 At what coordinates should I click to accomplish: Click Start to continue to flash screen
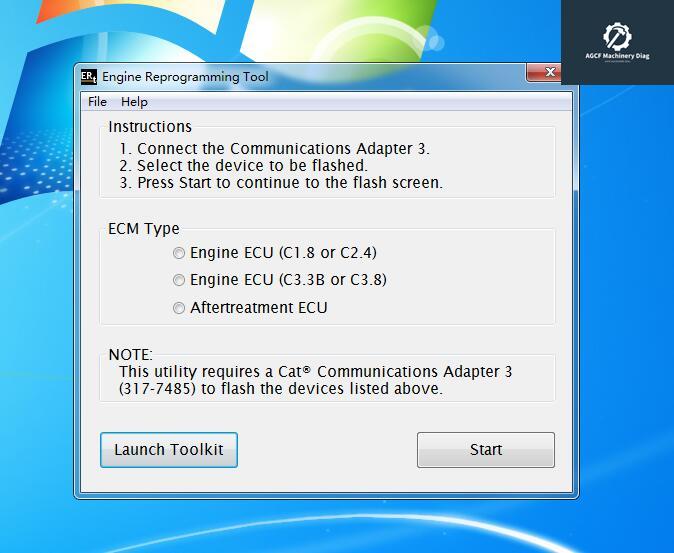coord(486,450)
